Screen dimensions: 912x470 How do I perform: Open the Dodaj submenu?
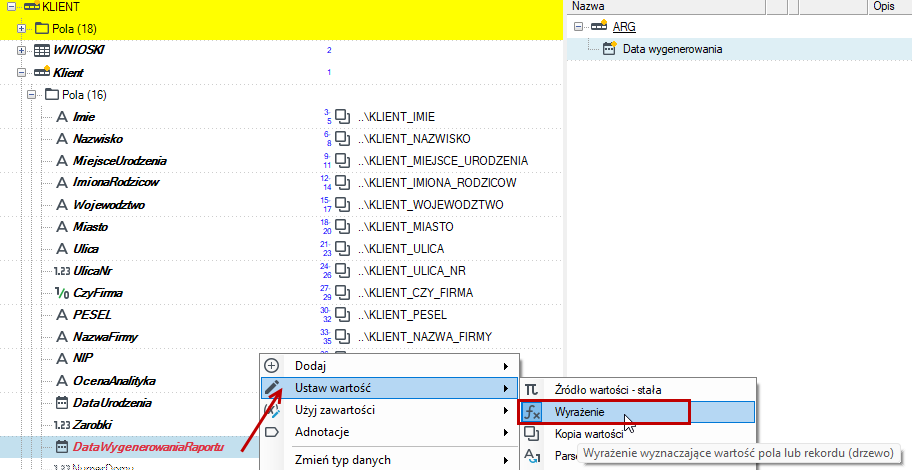pyautogui.click(x=388, y=366)
